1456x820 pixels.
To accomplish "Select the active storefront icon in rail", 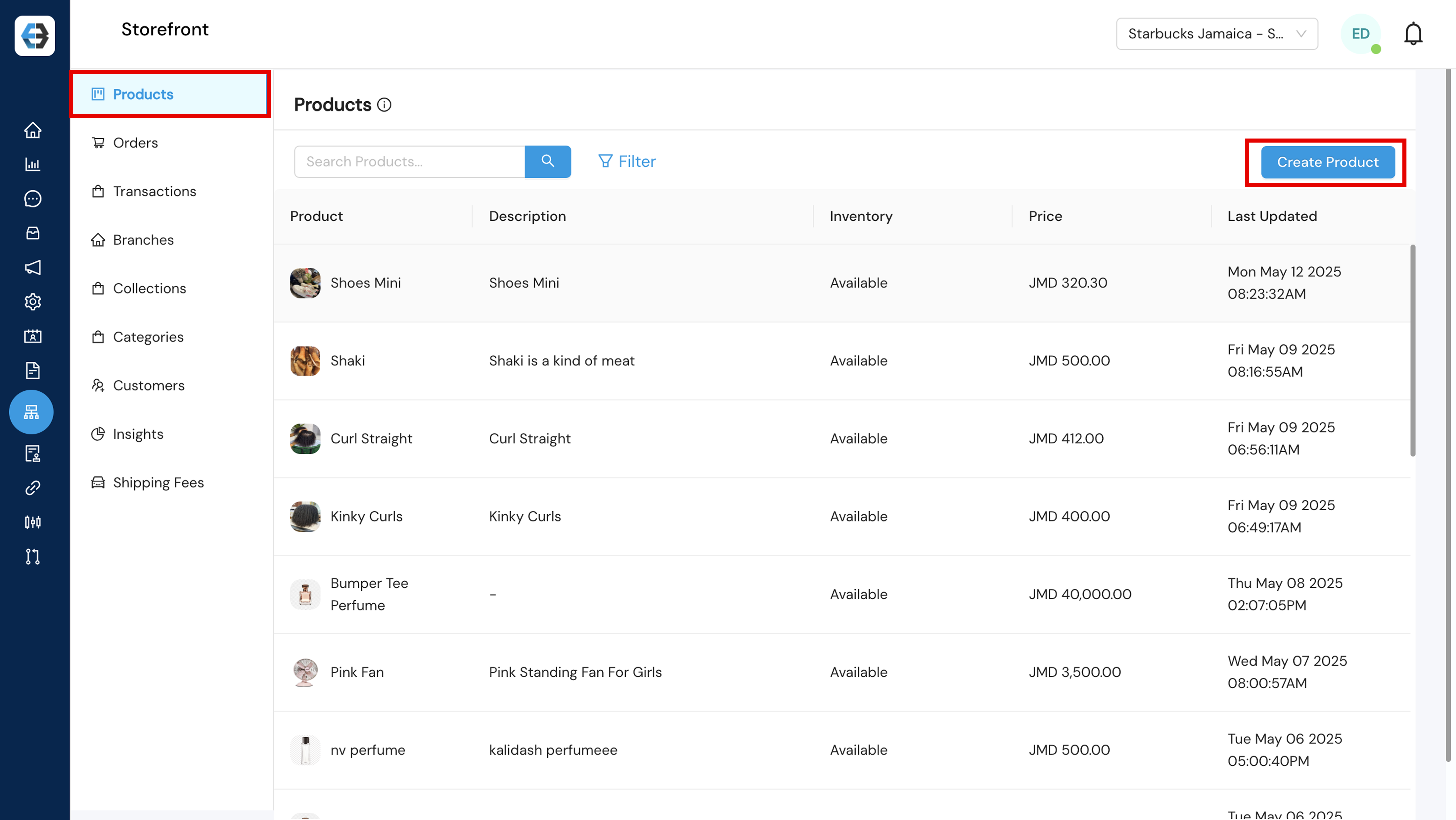I will coord(31,412).
